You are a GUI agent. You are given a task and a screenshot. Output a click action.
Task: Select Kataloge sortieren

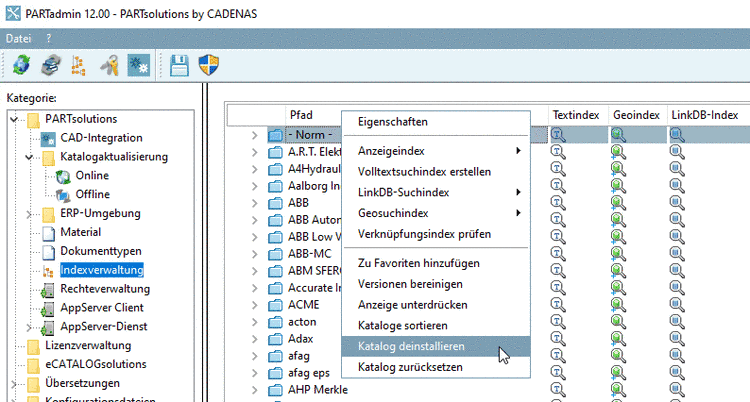tap(436, 326)
